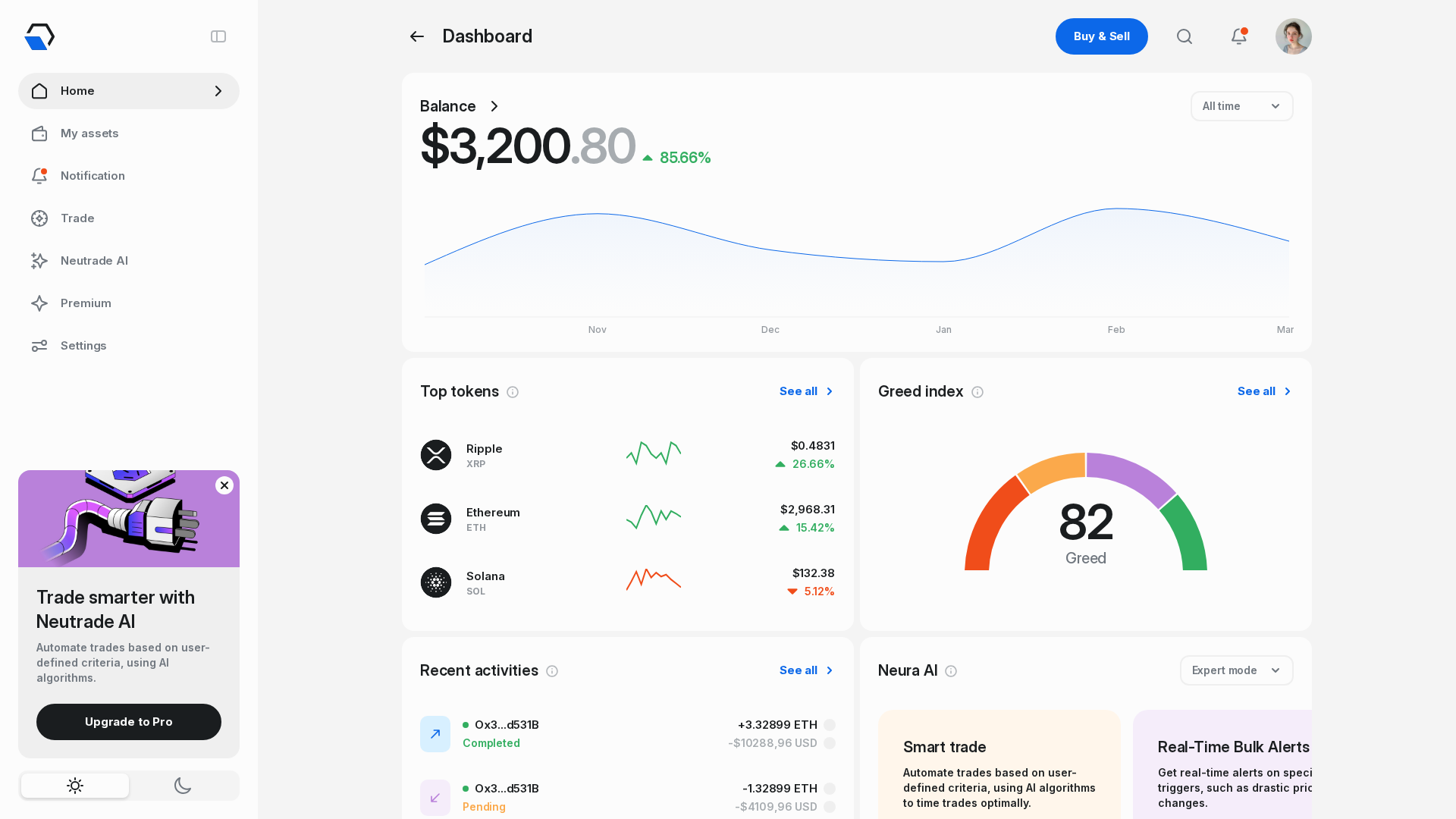Expand the Balance section chevron

(x=494, y=106)
